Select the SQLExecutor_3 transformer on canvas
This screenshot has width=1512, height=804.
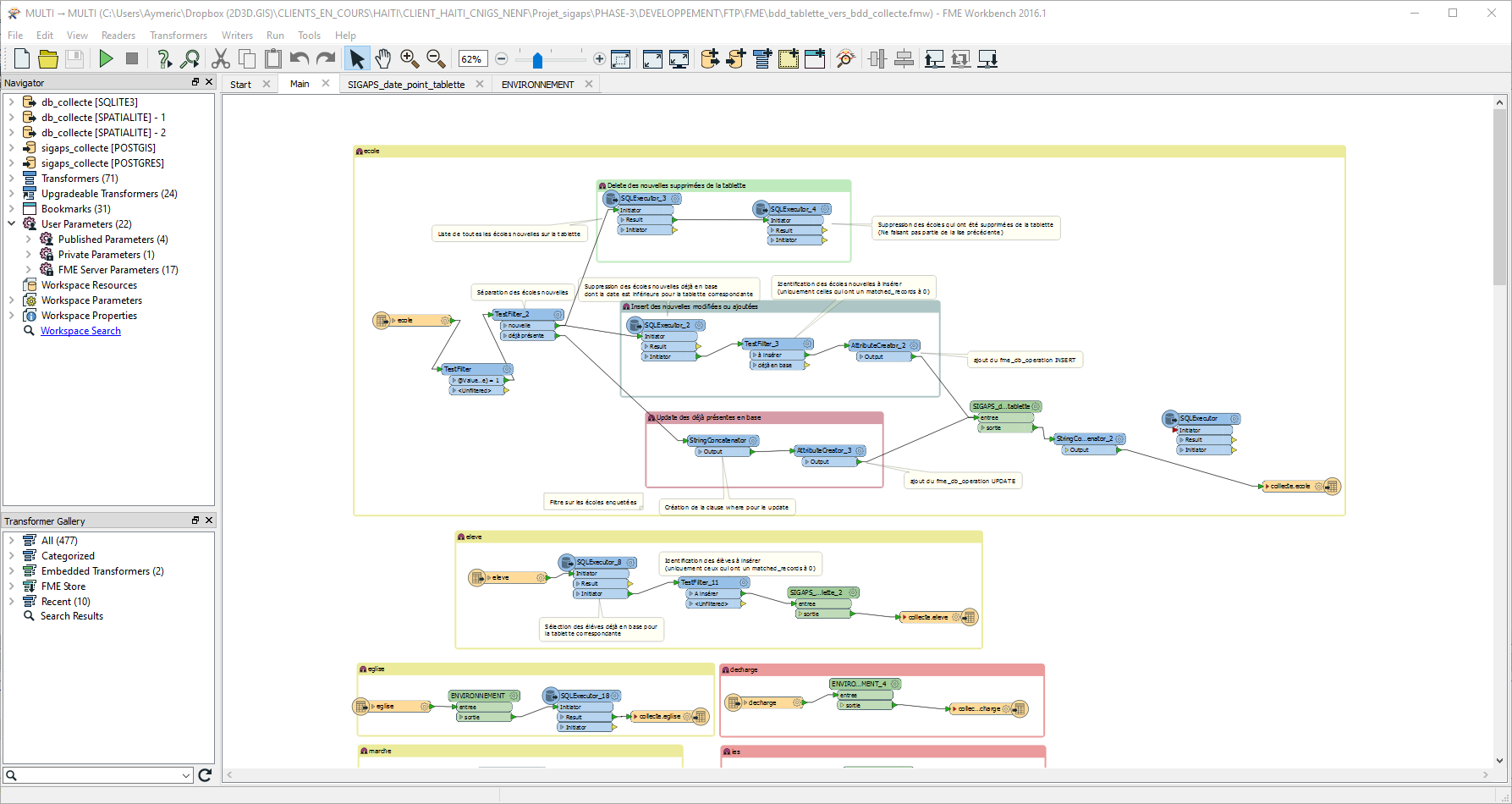pyautogui.click(x=642, y=199)
